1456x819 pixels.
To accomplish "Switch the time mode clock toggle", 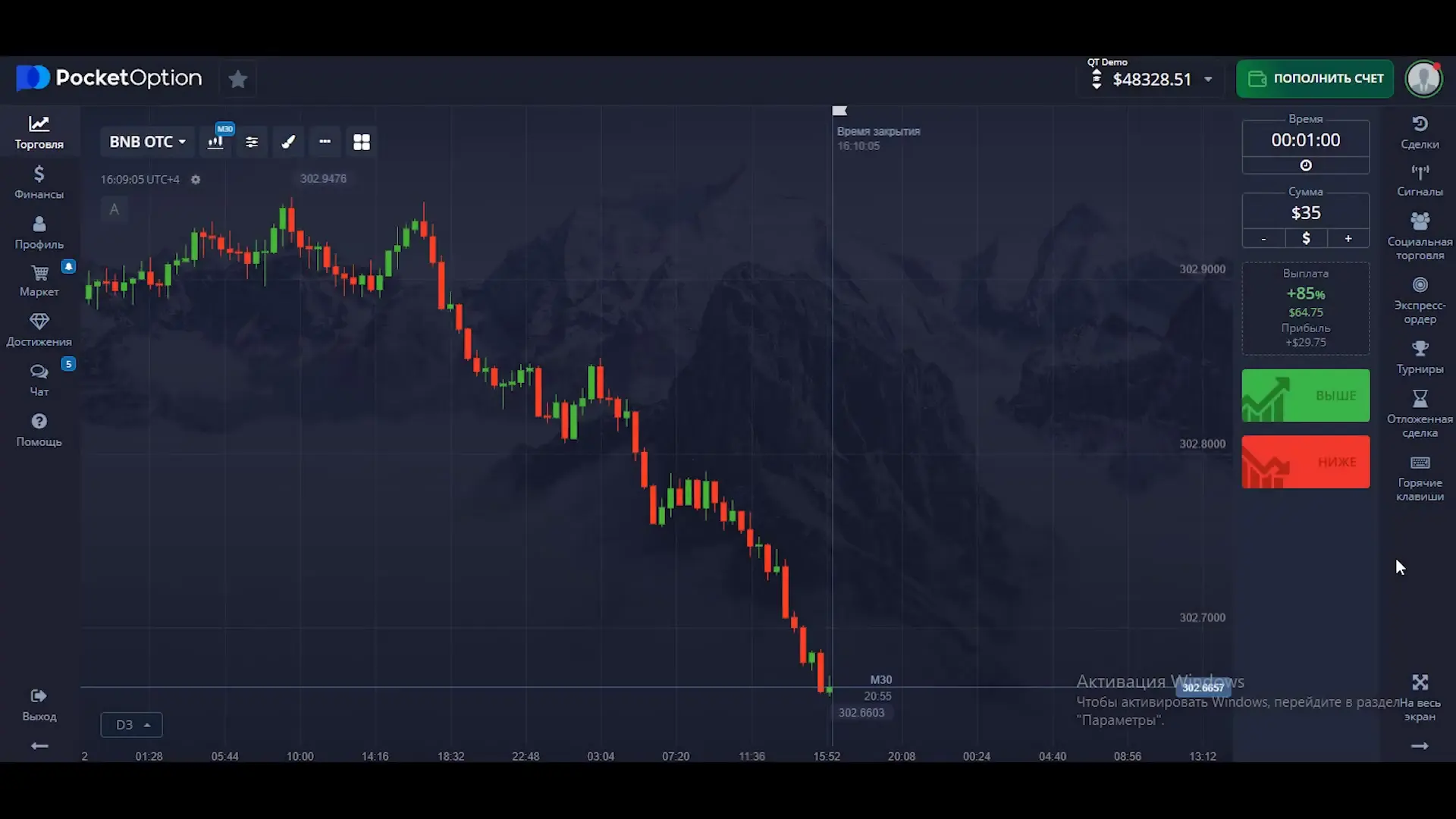I will pyautogui.click(x=1305, y=165).
